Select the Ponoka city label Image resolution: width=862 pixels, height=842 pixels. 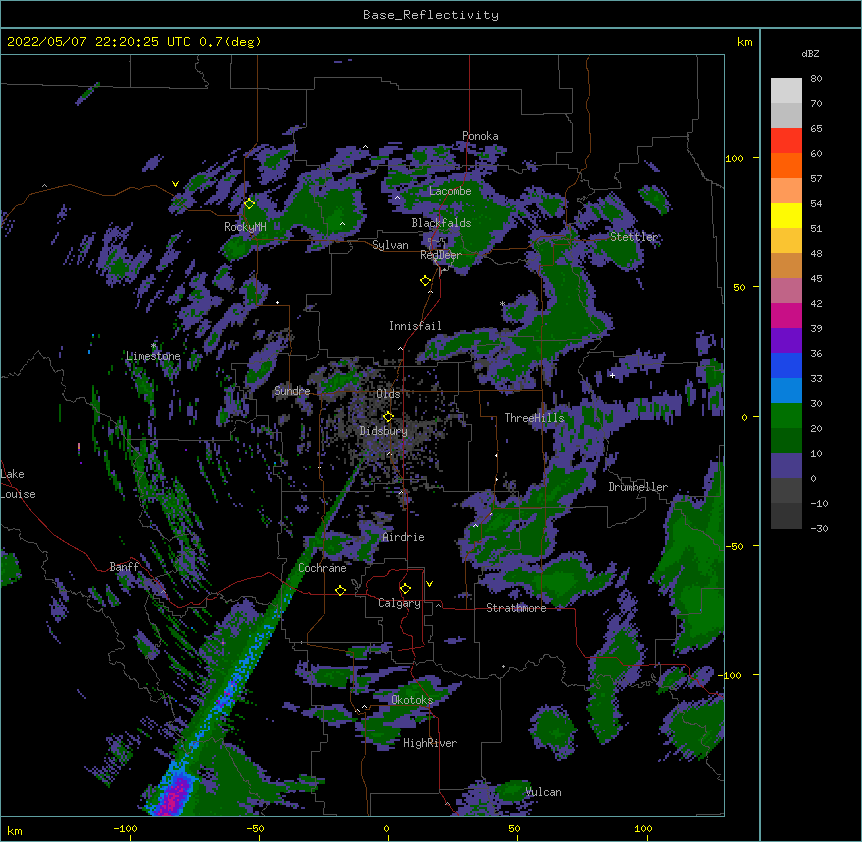coord(480,136)
